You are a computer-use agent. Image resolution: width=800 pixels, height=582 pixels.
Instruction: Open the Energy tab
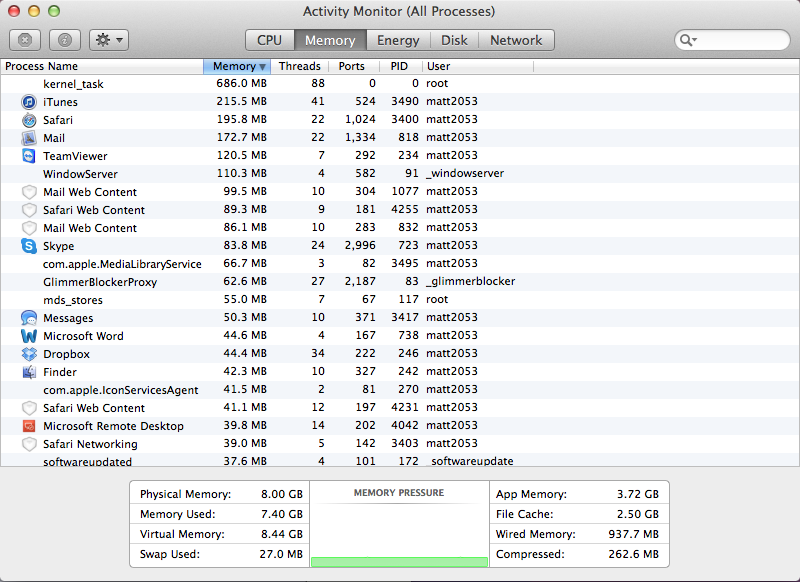[x=398, y=40]
